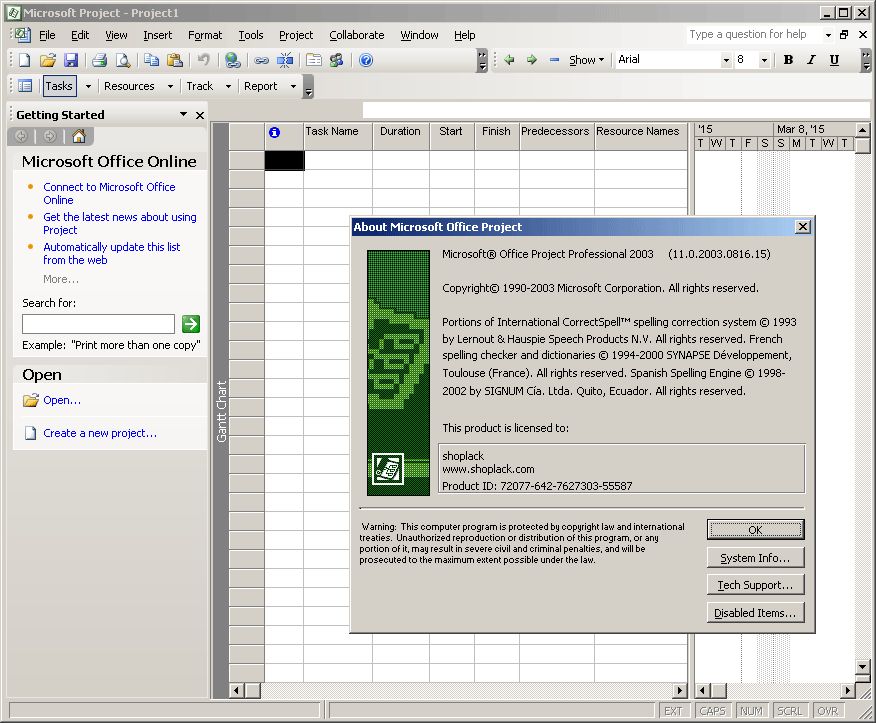Screen dimensions: 876x723
Task: Start search with the green arrow button
Action: 191,324
